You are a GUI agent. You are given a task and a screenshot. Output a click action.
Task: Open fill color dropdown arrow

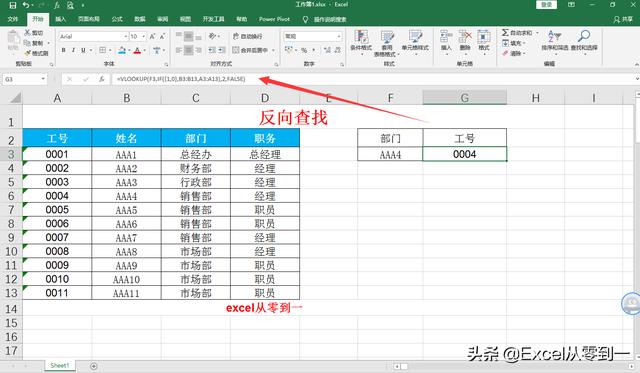[x=129, y=50]
